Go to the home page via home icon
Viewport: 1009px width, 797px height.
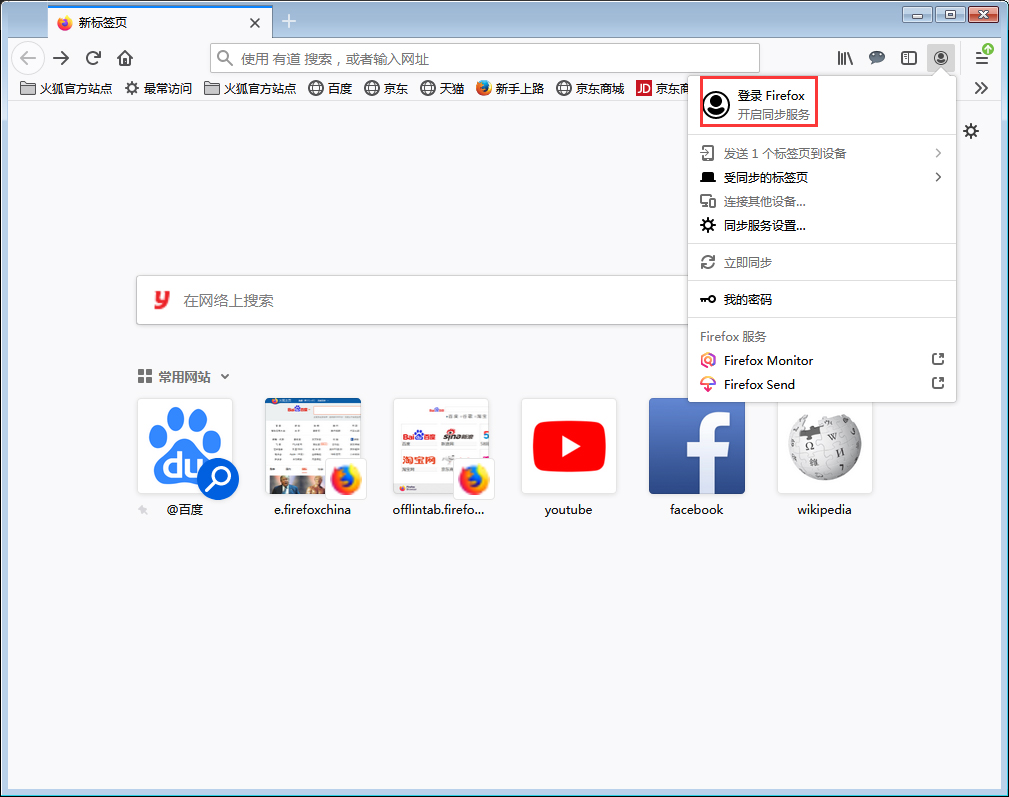[124, 58]
